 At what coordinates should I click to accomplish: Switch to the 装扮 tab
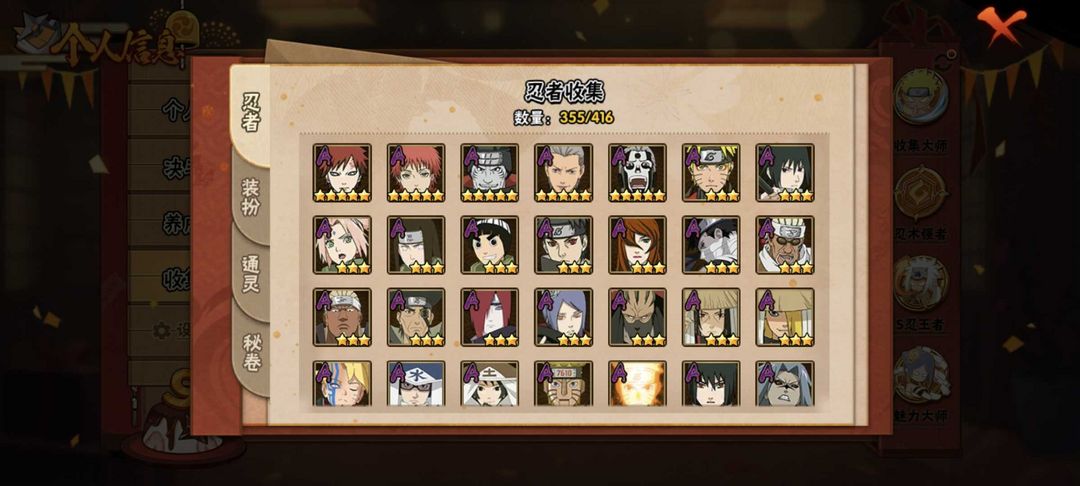click(251, 198)
